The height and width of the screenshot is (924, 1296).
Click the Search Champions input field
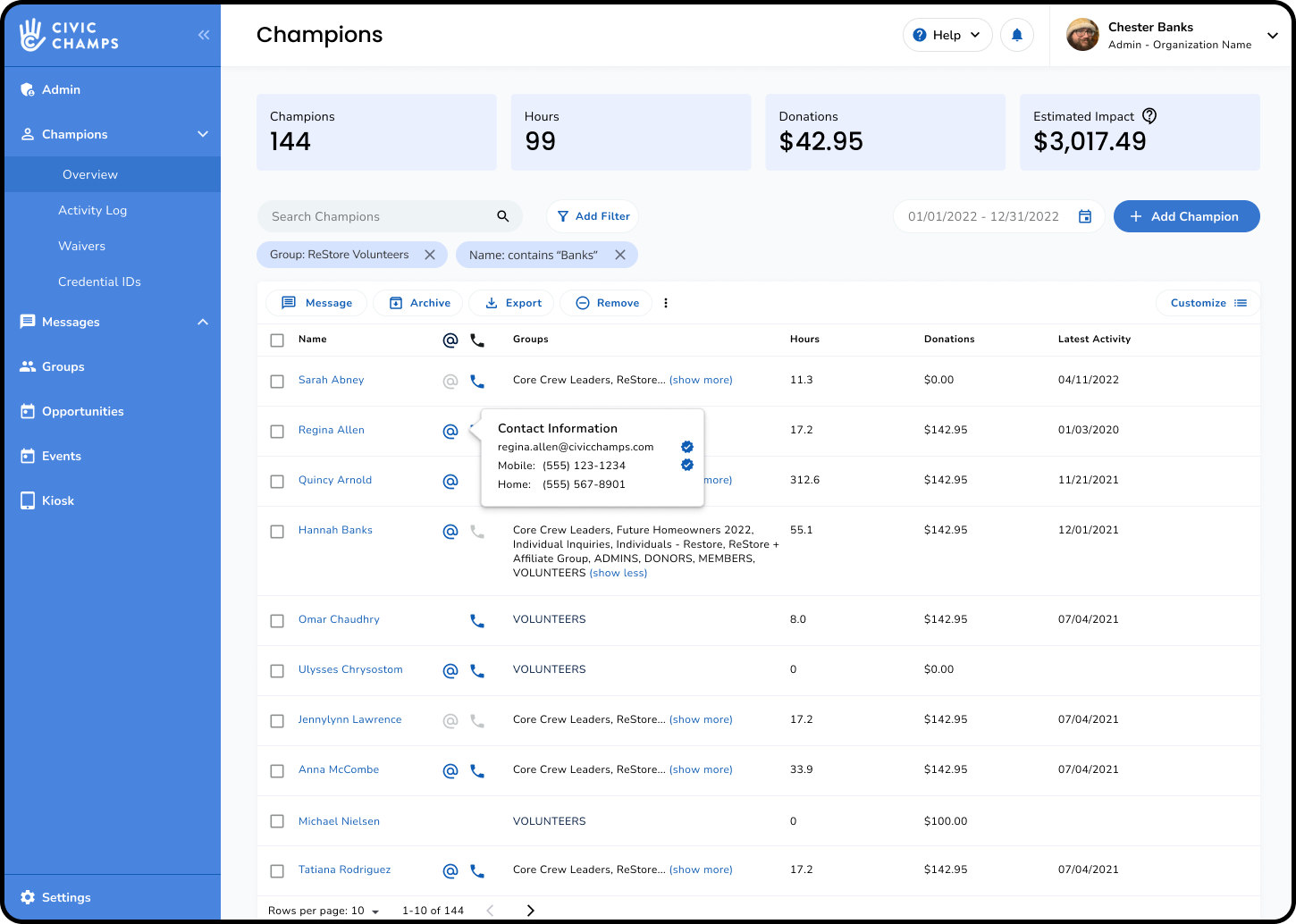[375, 215]
